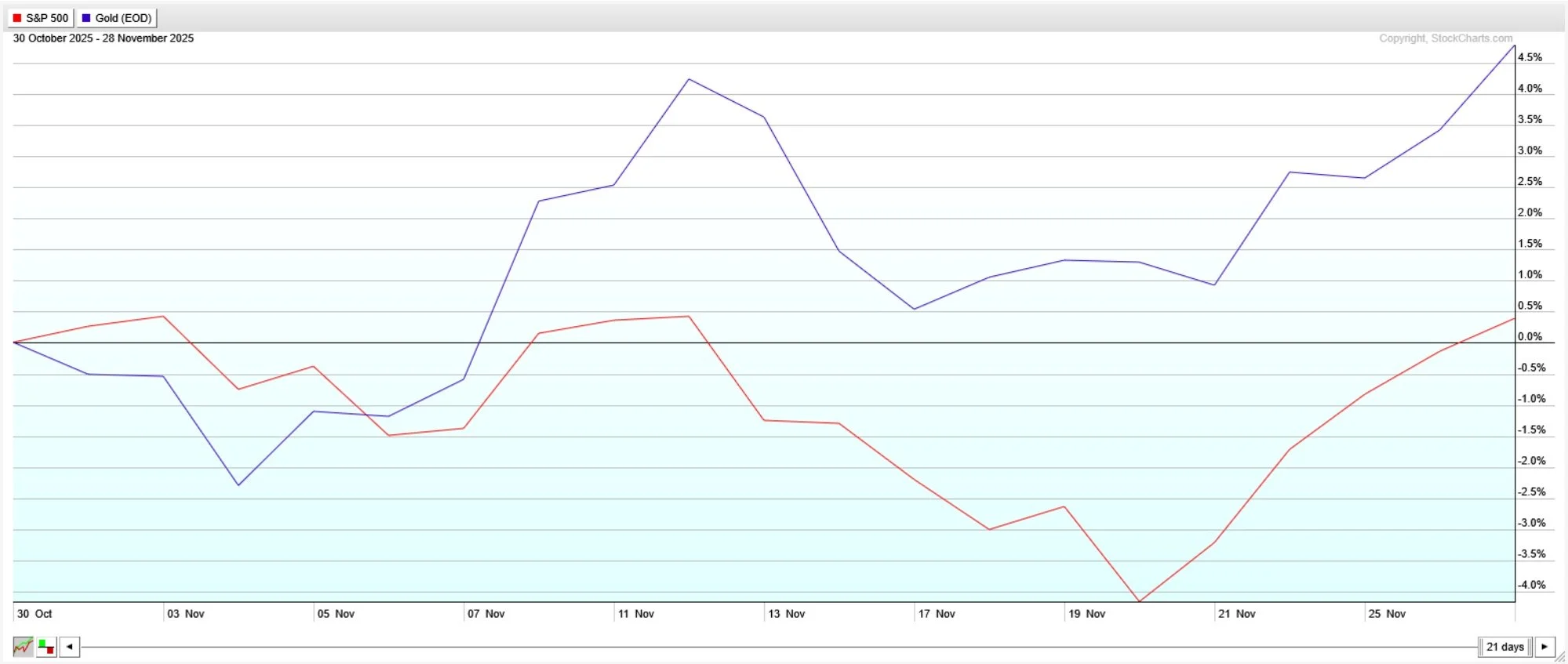Screen dimensions: 1568x664
Task: Click the -0.5% y-axis label
Action: click(1531, 368)
